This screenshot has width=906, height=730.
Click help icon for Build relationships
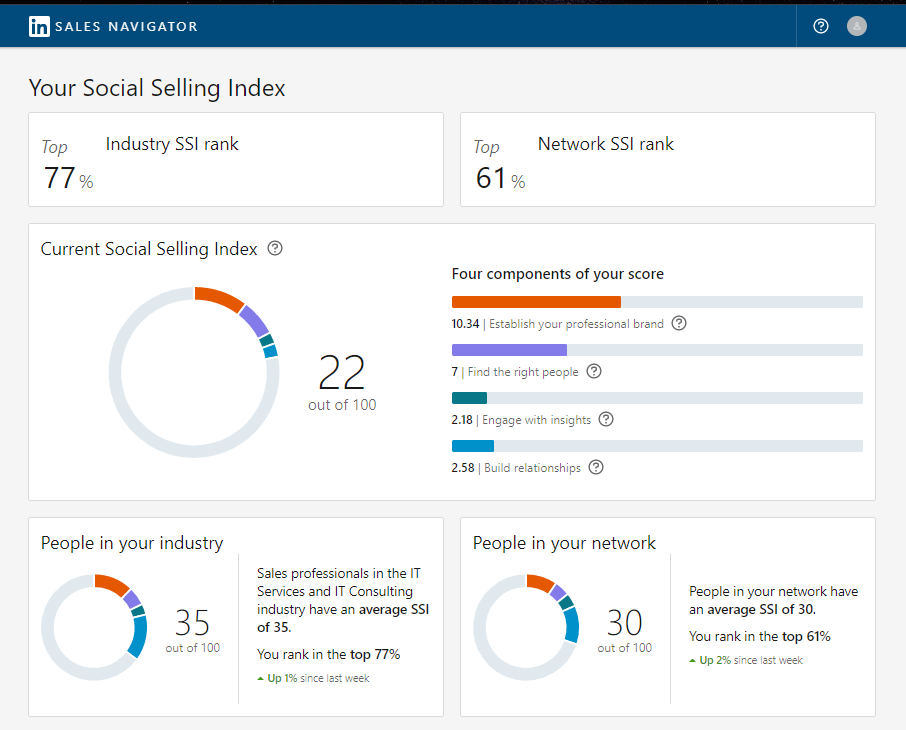click(596, 467)
